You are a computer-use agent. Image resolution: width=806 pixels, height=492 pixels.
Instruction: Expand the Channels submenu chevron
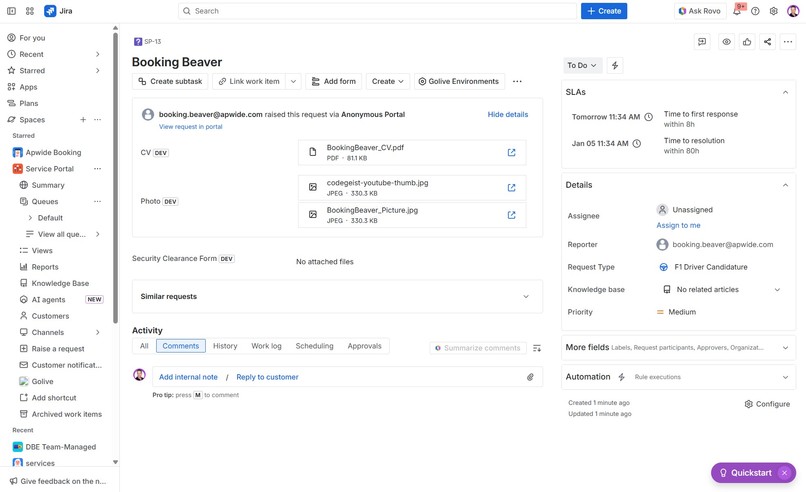pos(98,332)
